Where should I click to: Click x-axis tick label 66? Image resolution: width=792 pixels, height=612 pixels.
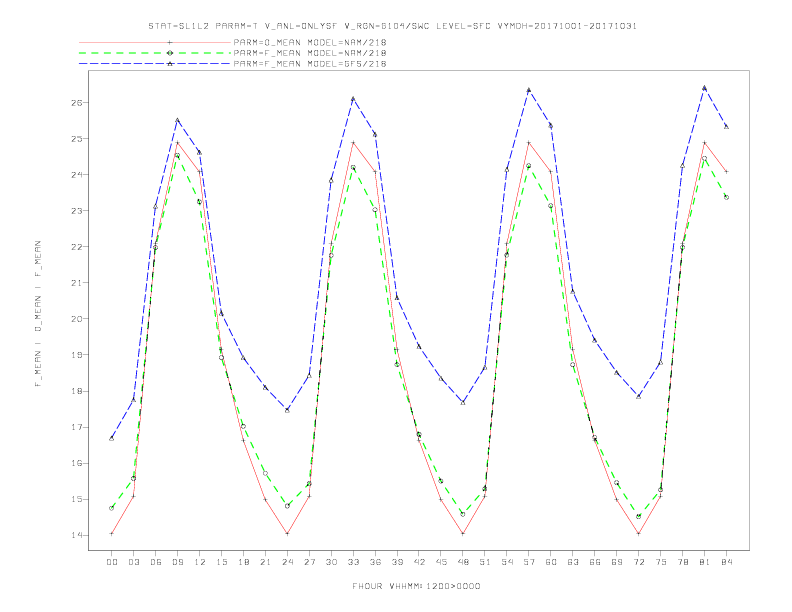point(595,562)
